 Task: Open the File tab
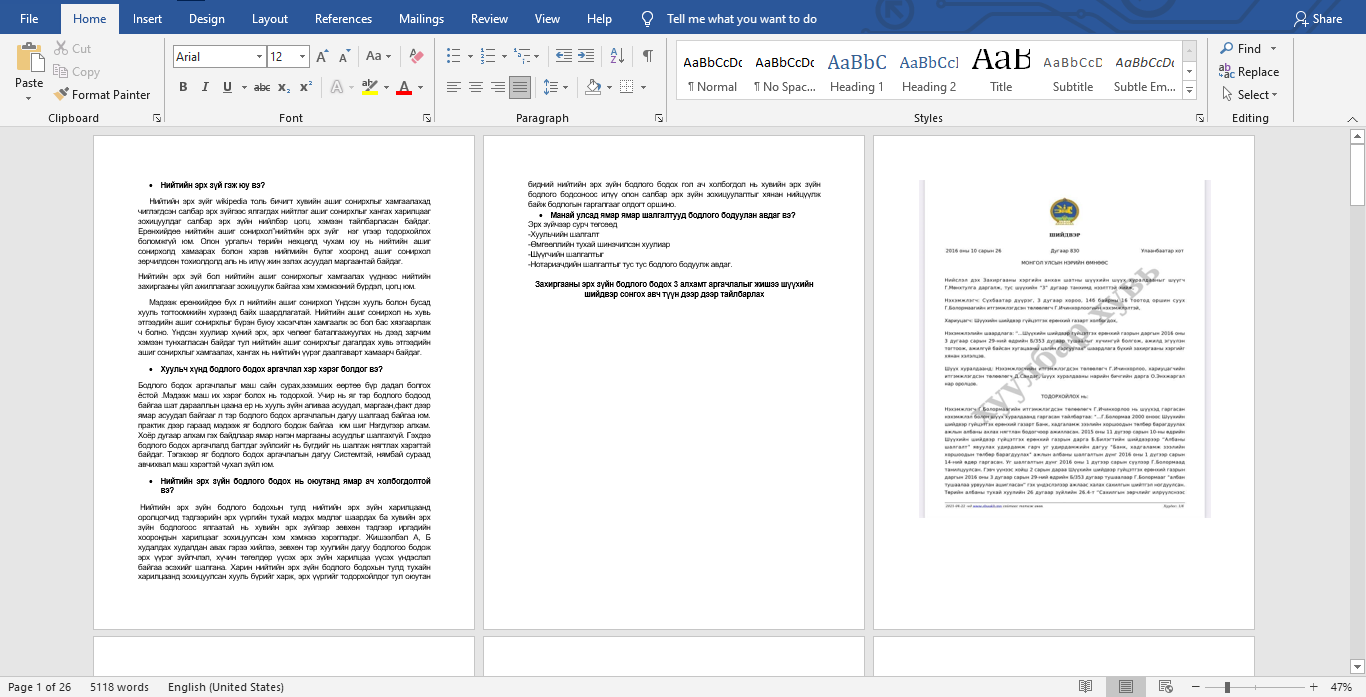click(x=29, y=18)
